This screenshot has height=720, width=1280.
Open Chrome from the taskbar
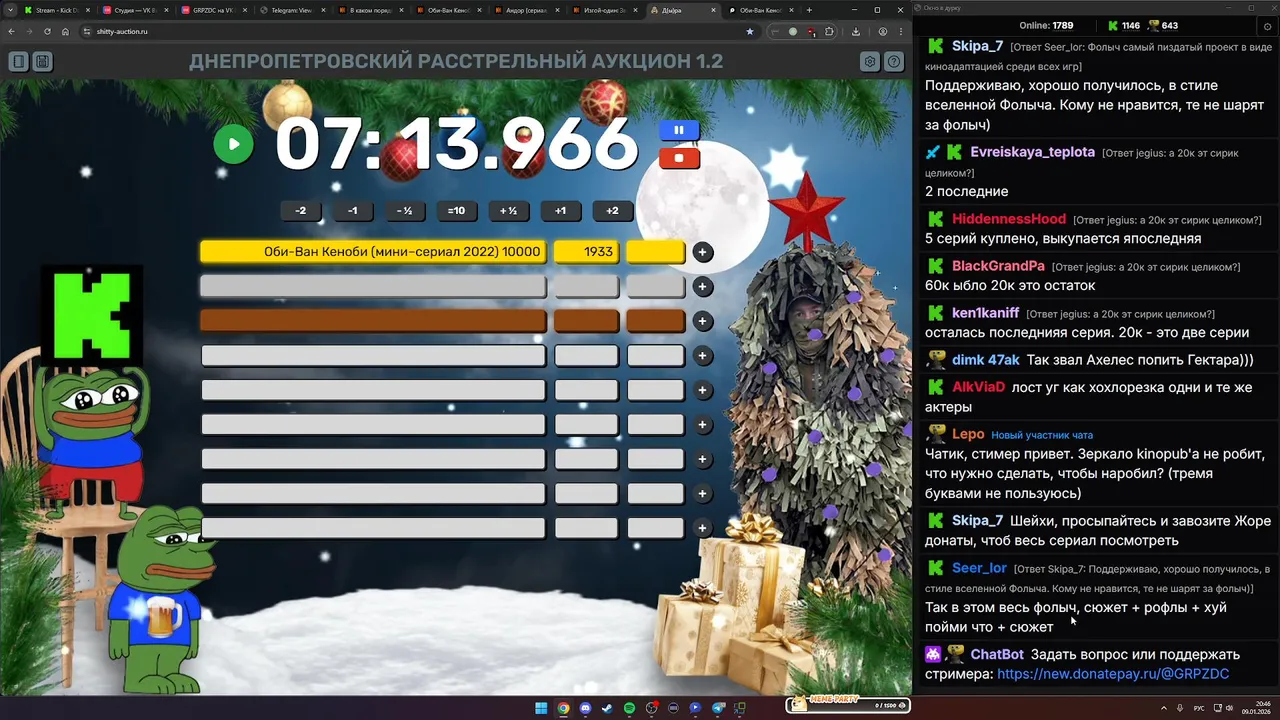point(563,708)
